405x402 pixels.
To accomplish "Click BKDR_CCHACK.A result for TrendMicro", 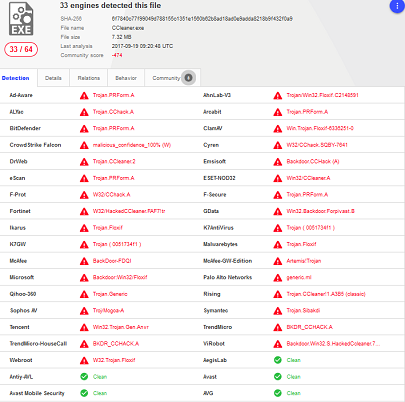I will pyautogui.click(x=310, y=327).
